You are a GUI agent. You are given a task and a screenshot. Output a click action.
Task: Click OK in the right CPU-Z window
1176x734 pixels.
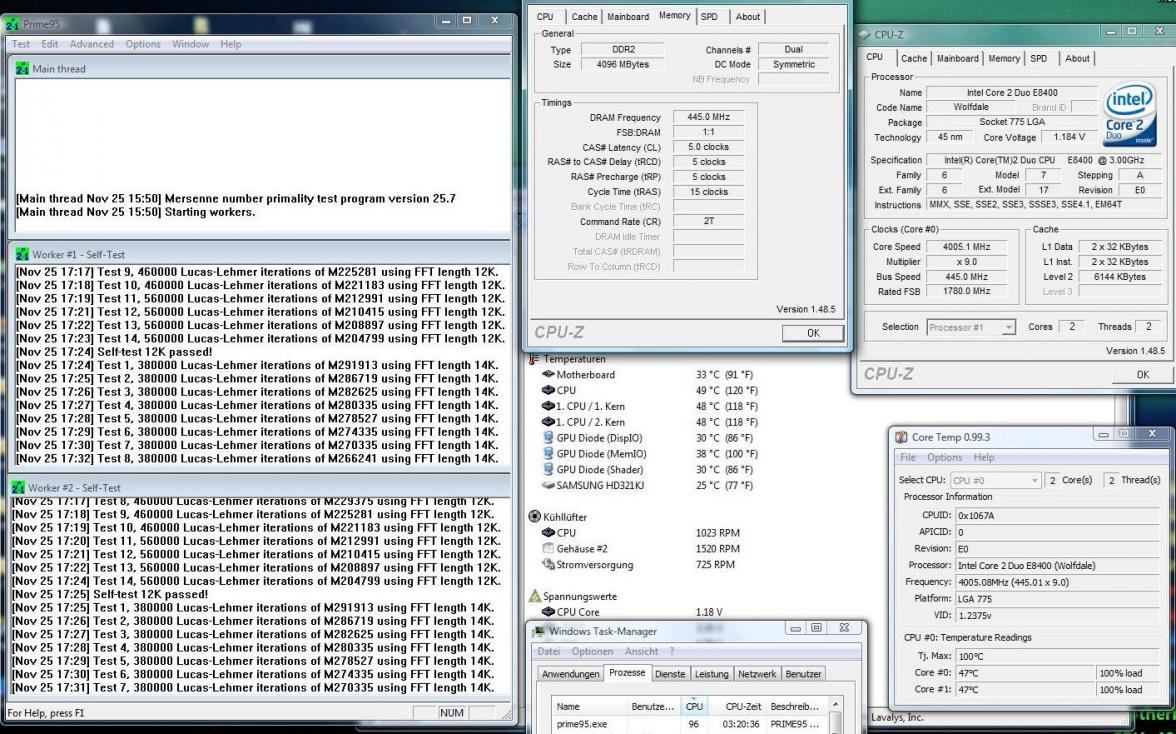(1142, 374)
